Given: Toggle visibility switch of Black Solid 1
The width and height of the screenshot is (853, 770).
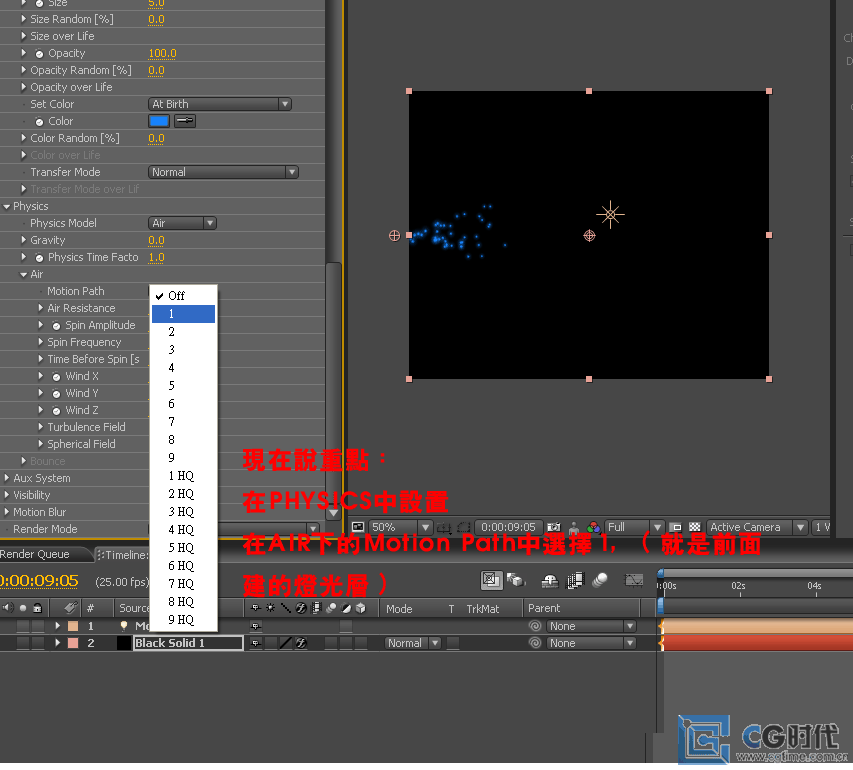Looking at the screenshot, I should pyautogui.click(x=7, y=643).
